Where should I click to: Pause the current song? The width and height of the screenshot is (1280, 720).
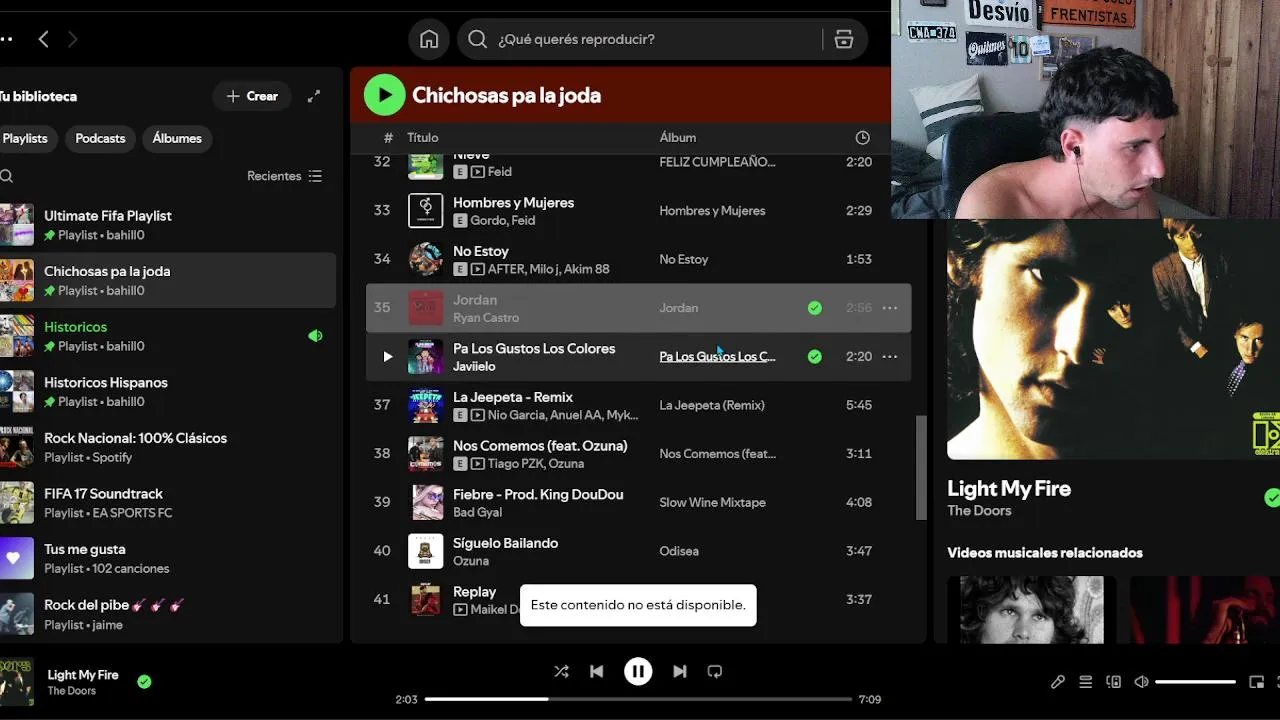pos(638,672)
